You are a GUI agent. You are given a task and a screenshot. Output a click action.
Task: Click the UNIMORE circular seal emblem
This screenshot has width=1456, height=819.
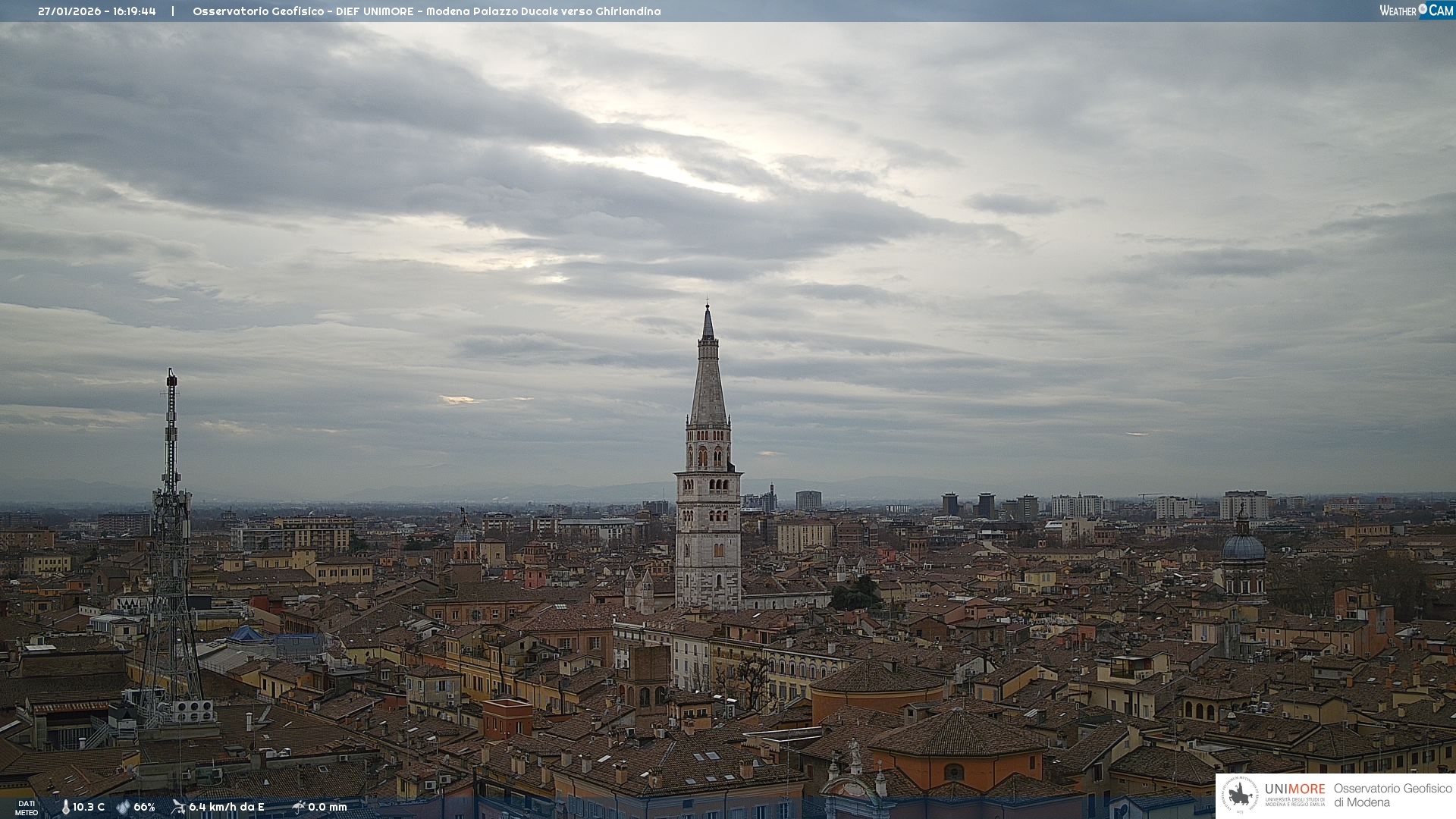1241,795
